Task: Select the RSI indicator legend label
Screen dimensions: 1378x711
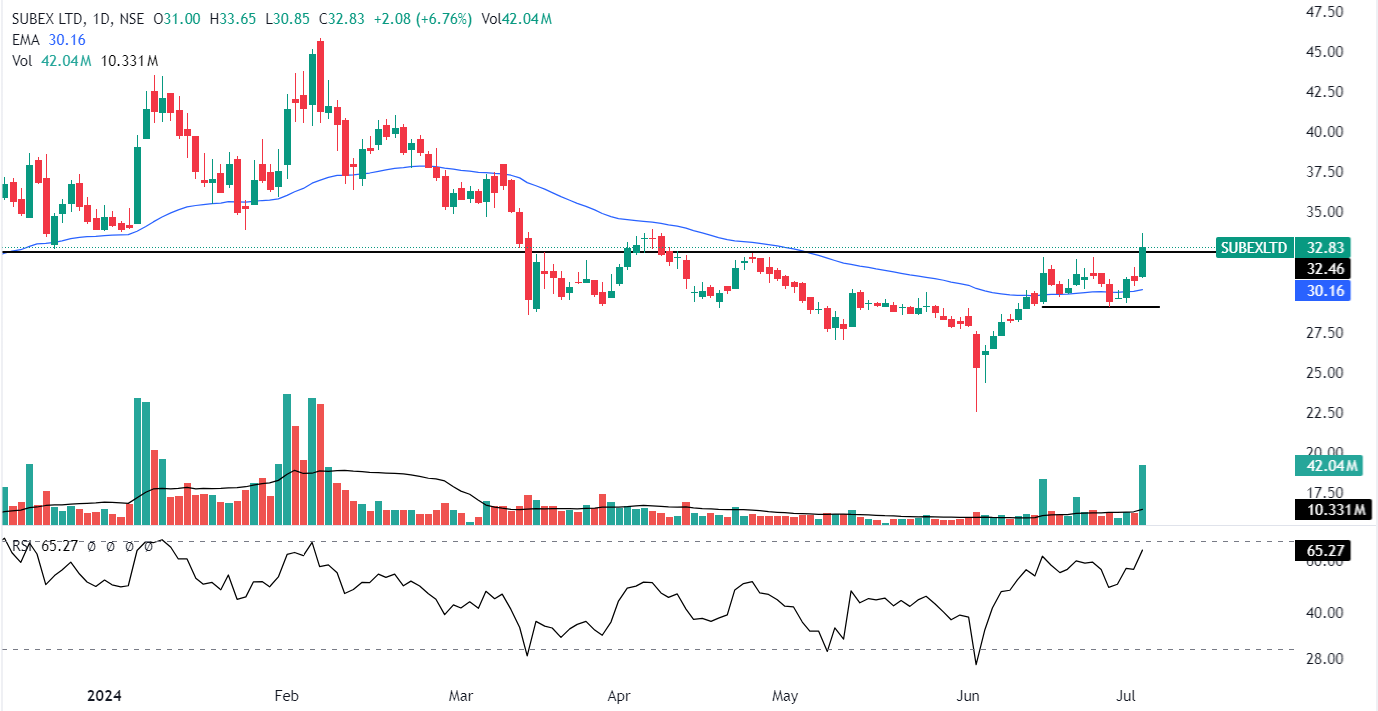Action: (22, 547)
